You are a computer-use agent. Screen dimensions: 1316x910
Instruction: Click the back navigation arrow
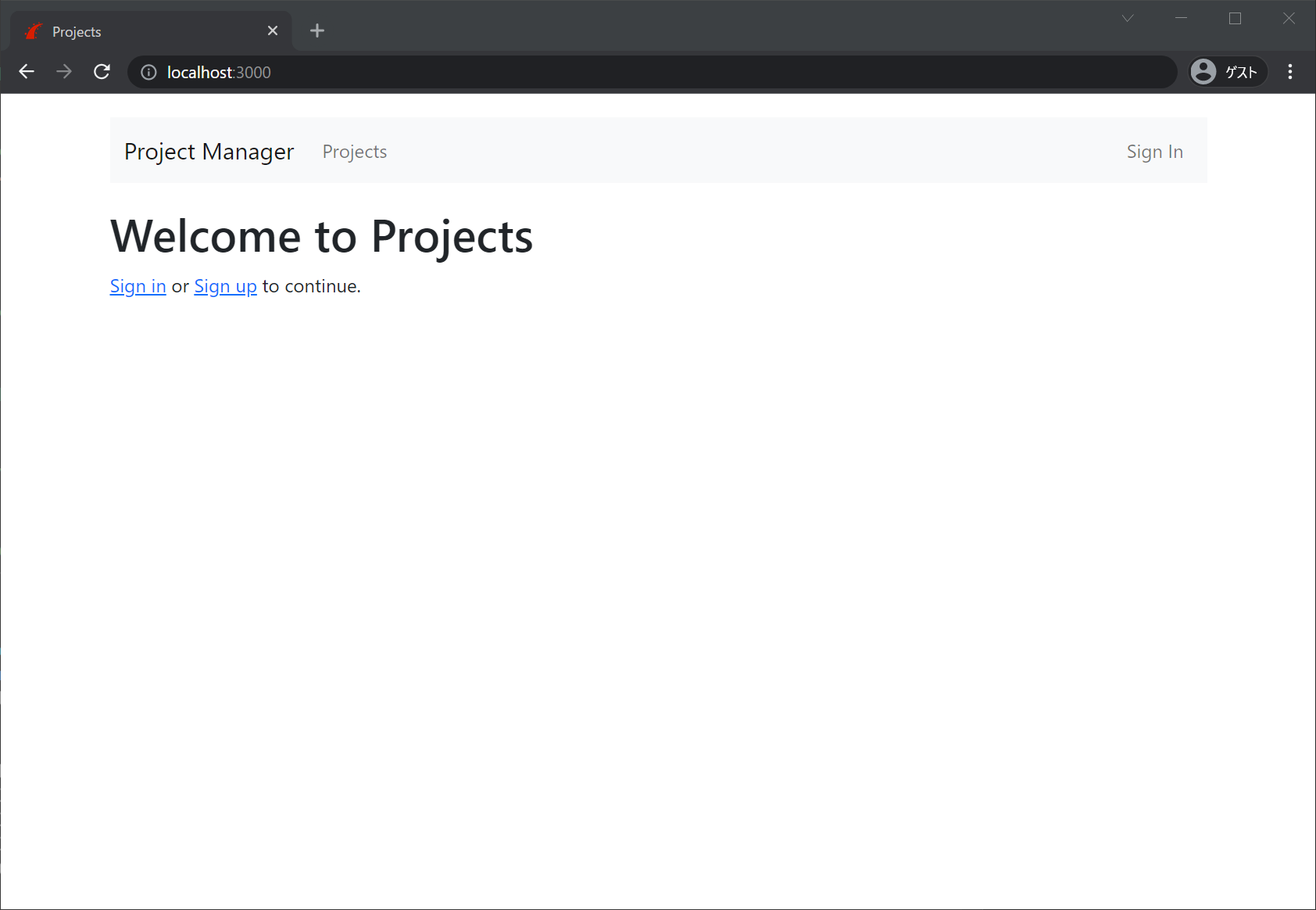point(27,72)
